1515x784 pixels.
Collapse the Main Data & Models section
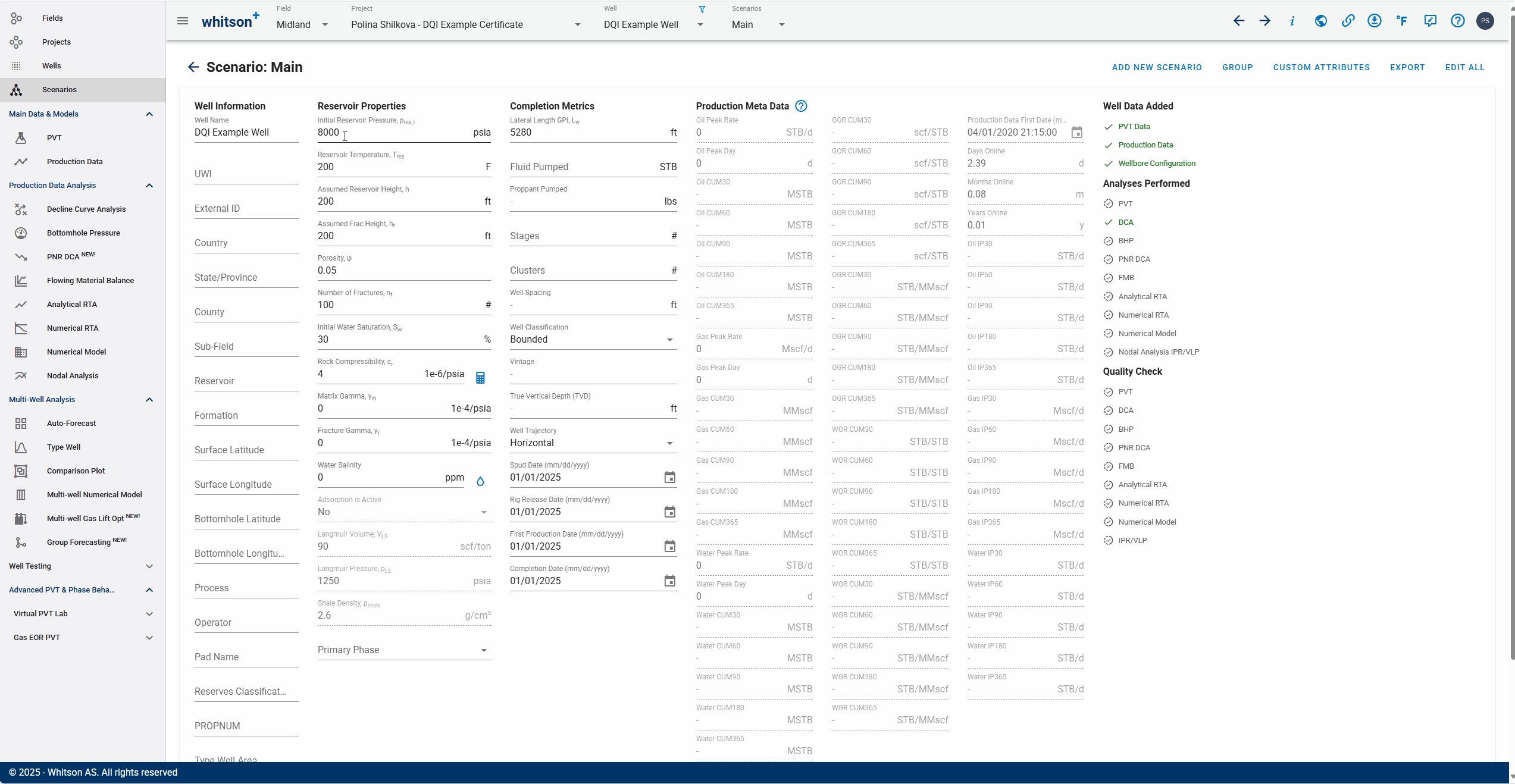149,114
